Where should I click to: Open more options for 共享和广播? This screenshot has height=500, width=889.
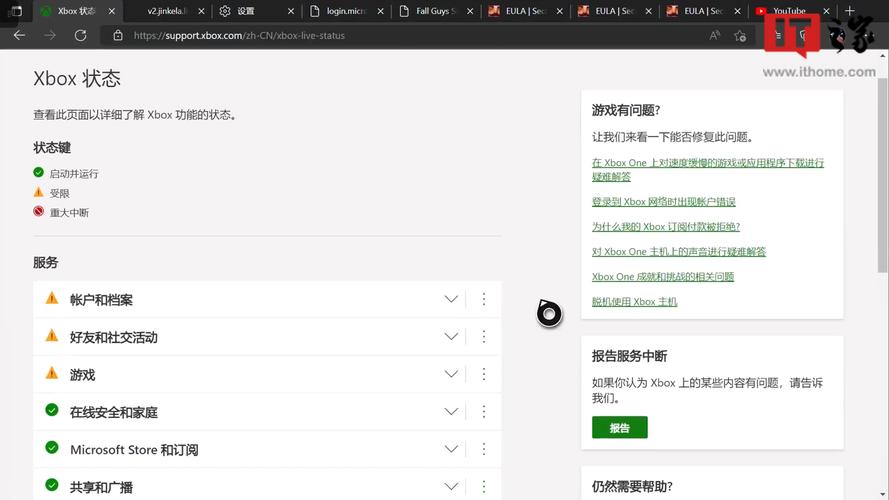click(x=484, y=486)
